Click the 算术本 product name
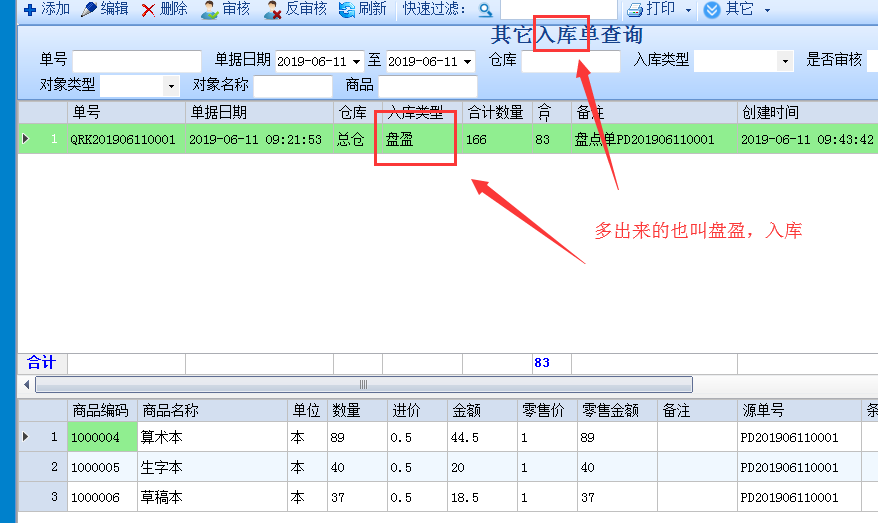Image resolution: width=878 pixels, height=523 pixels. pos(162,437)
